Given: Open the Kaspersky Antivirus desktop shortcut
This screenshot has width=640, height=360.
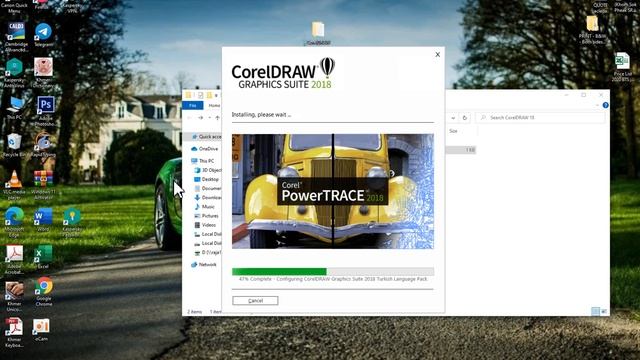Looking at the screenshot, I should [14, 73].
